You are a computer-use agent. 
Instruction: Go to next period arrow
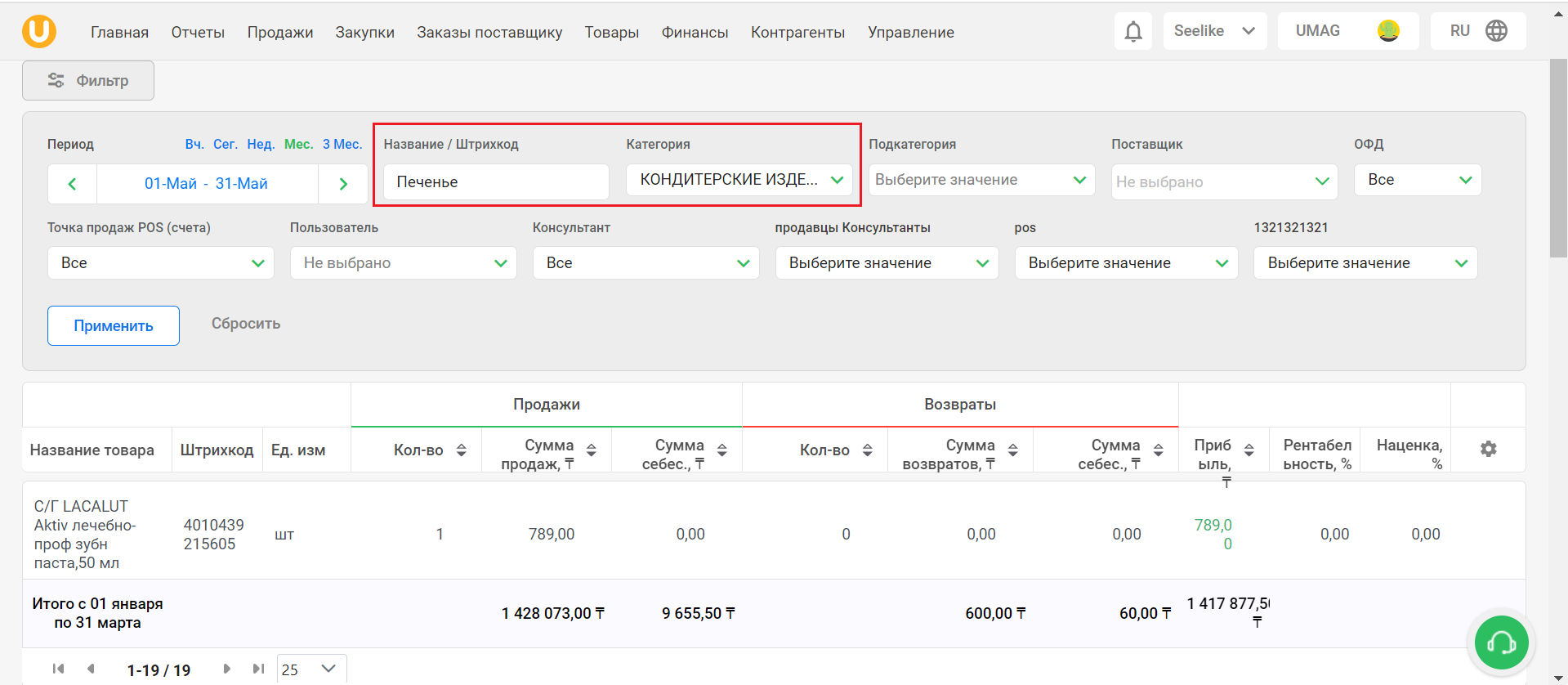(343, 184)
